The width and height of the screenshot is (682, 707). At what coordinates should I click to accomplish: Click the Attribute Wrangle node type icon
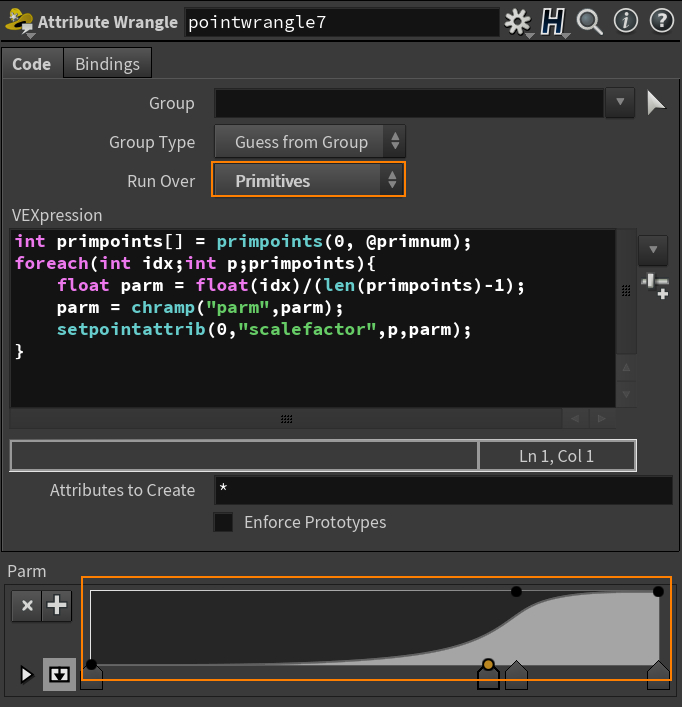click(19, 22)
